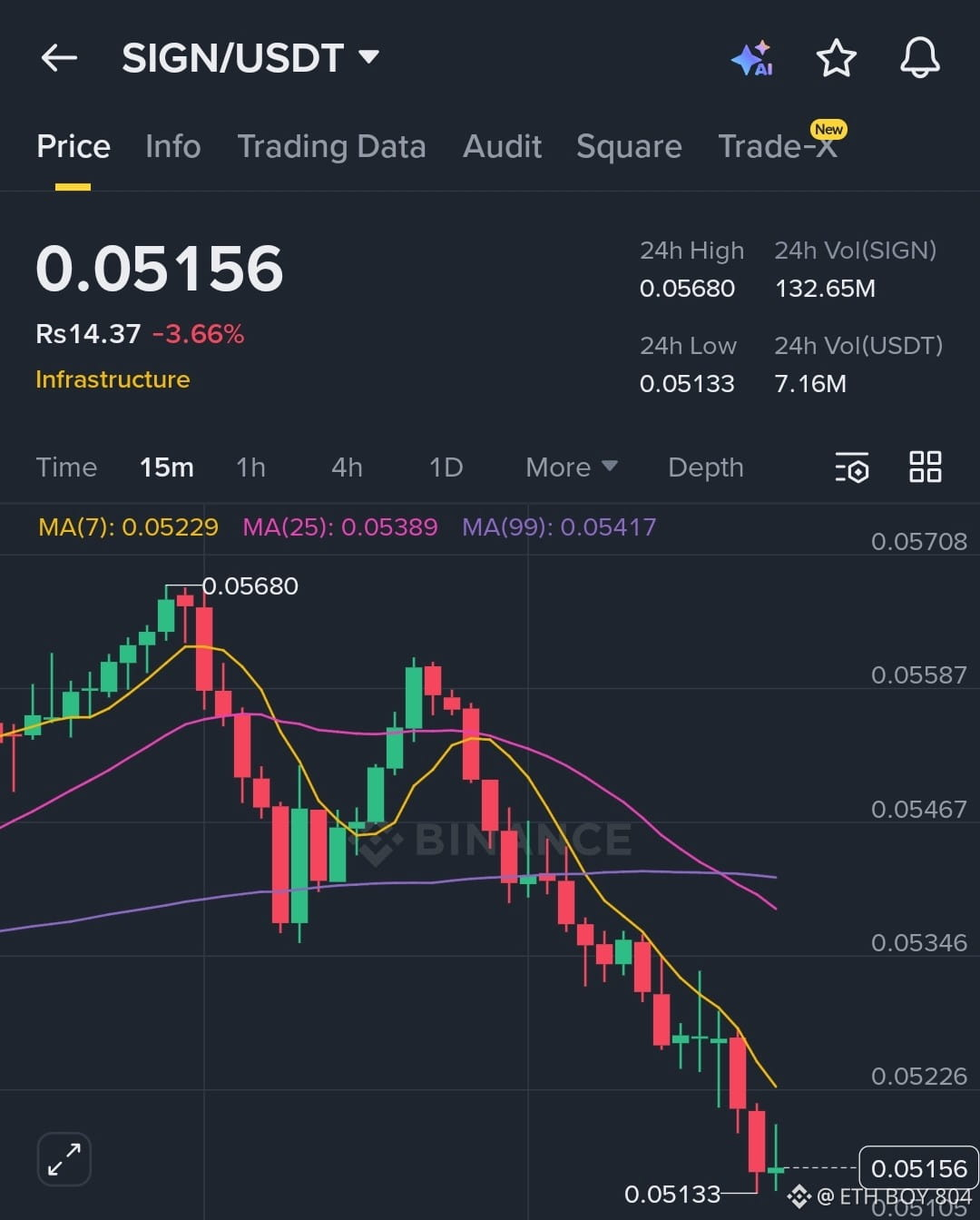Open the AI sparkle assistant icon
This screenshot has width=980, height=1220.
(751, 58)
